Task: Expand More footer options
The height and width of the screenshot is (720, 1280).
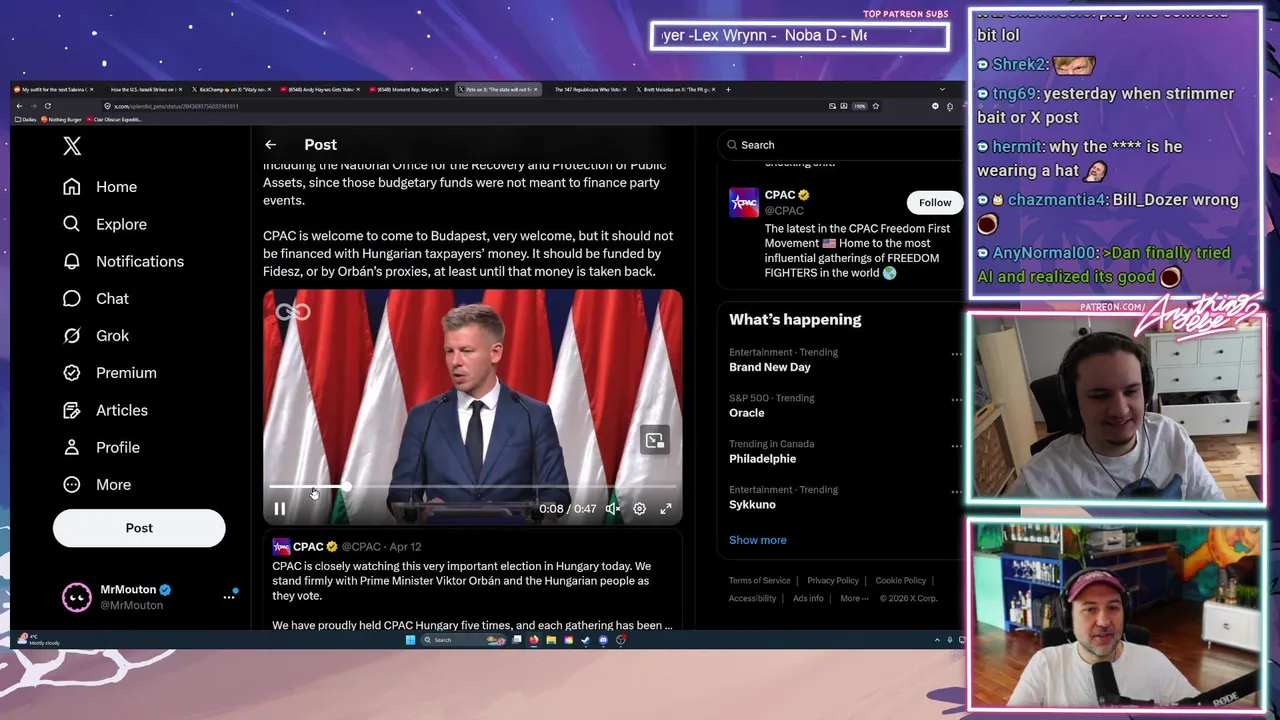Action: point(853,598)
